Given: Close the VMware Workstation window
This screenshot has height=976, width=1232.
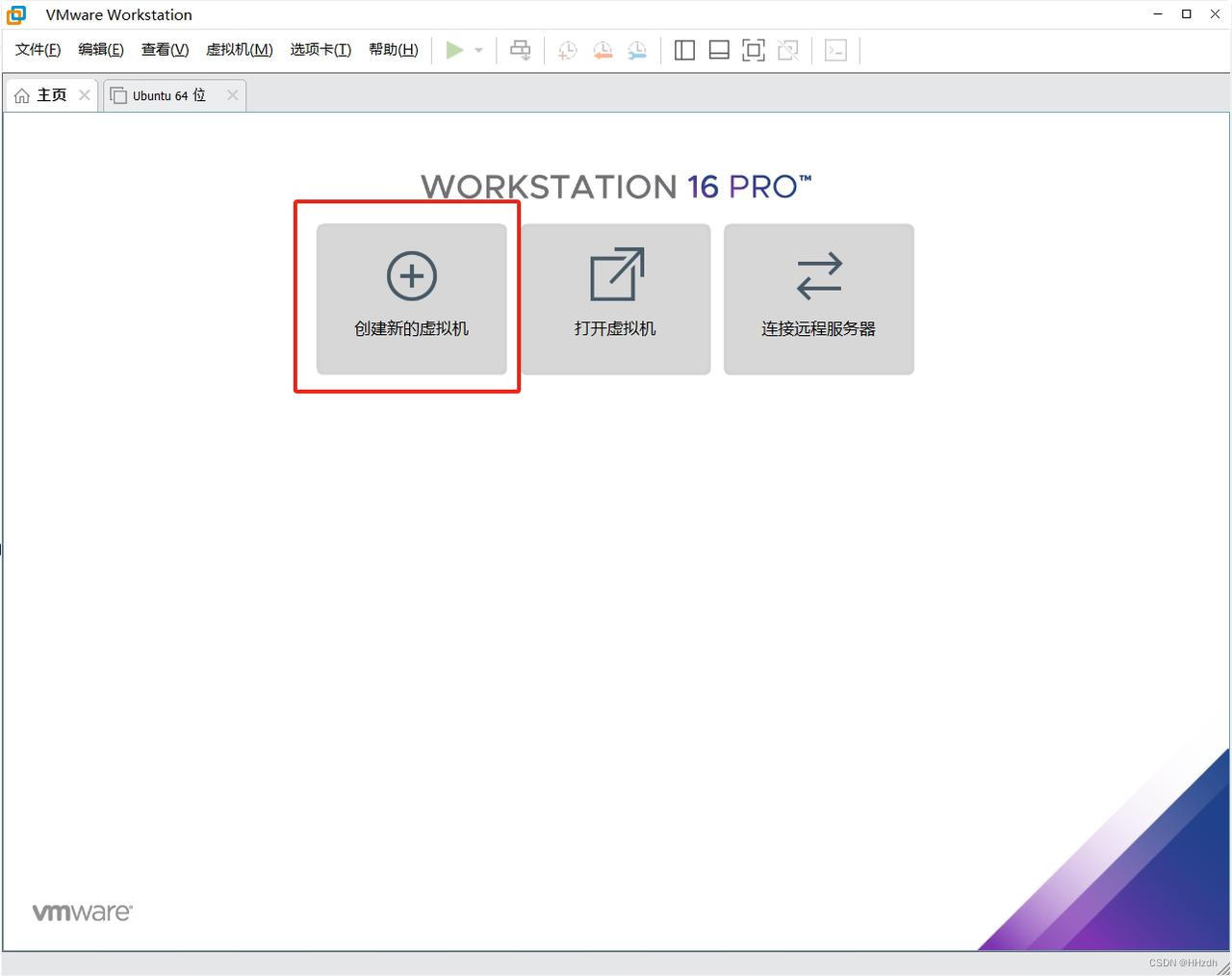Looking at the screenshot, I should coord(1216,13).
